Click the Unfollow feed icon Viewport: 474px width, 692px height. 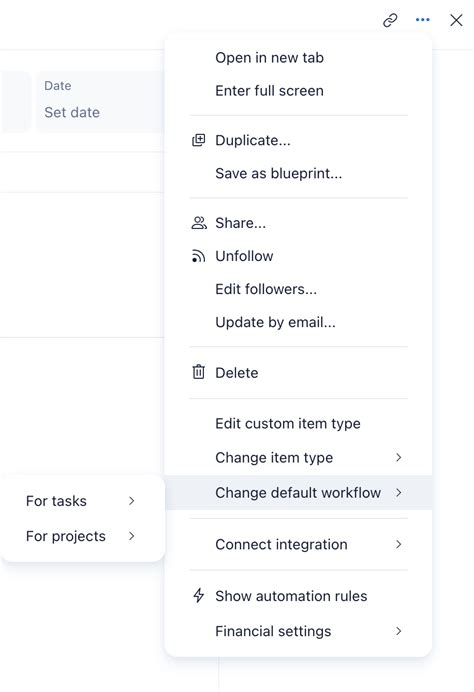(x=199, y=256)
